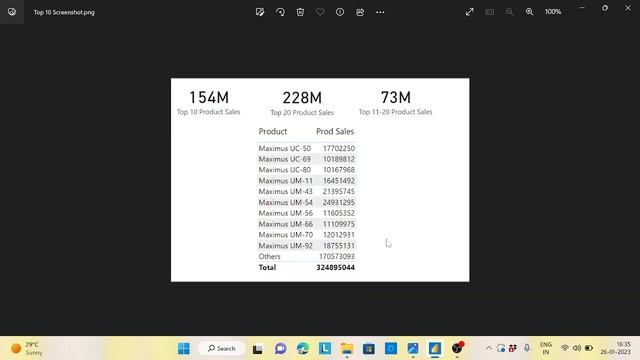The width and height of the screenshot is (640, 360).
Task: Open network and volume quick settings
Action: (x=577, y=348)
